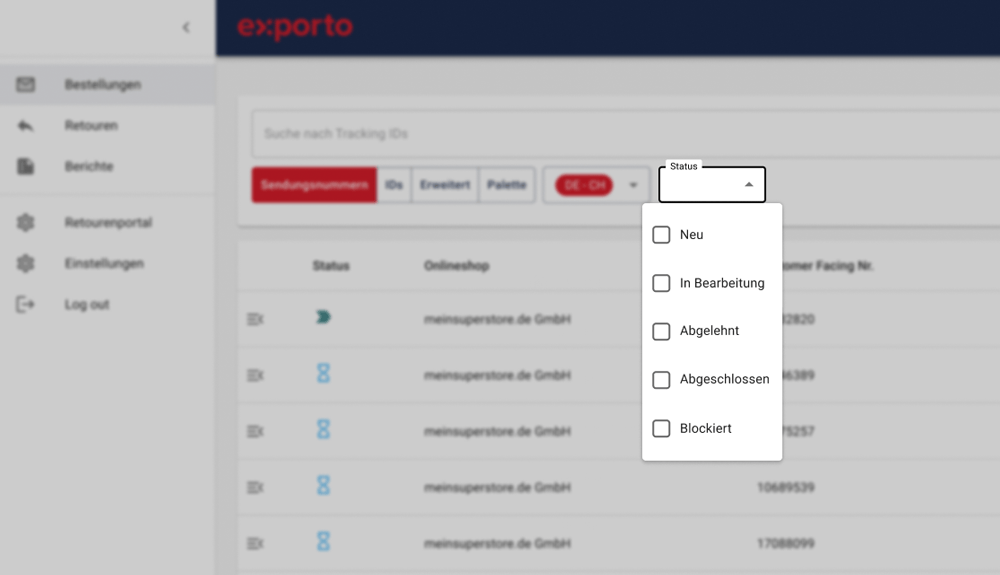Viewport: 1000px width, 575px height.
Task: Collapse the sidebar with the chevron arrow
Action: pyautogui.click(x=186, y=27)
